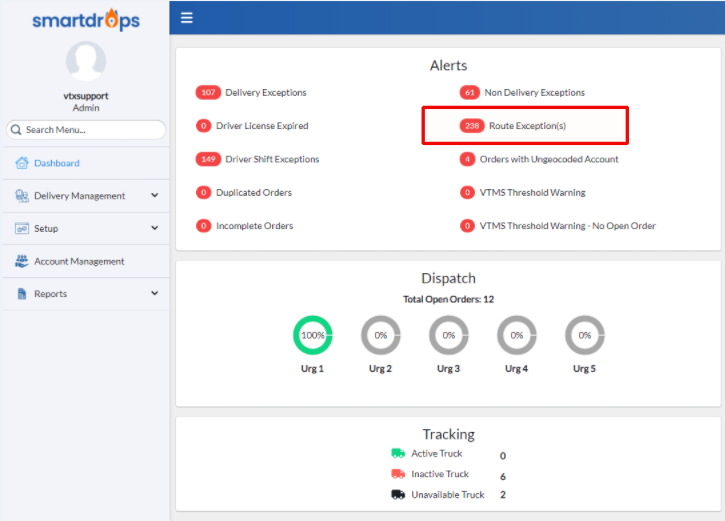Click the 0 badge for Incomplete Orders
This screenshot has width=725, height=521.
[203, 226]
